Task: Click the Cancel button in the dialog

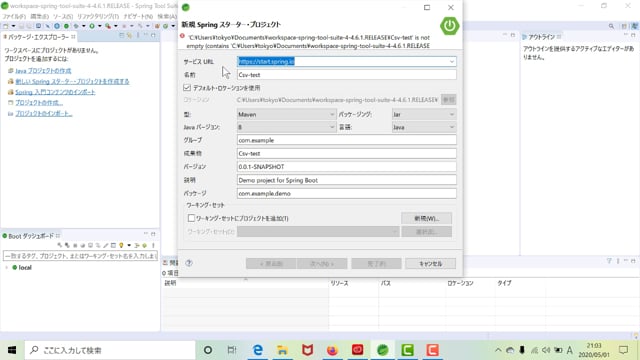Action: tap(431, 264)
